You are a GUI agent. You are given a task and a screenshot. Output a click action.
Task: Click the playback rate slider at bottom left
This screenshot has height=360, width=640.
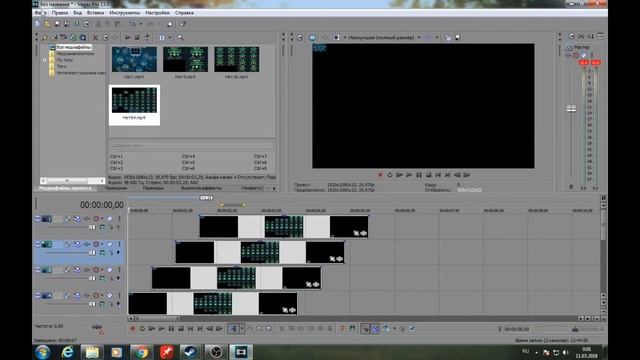pyautogui.click(x=97, y=327)
